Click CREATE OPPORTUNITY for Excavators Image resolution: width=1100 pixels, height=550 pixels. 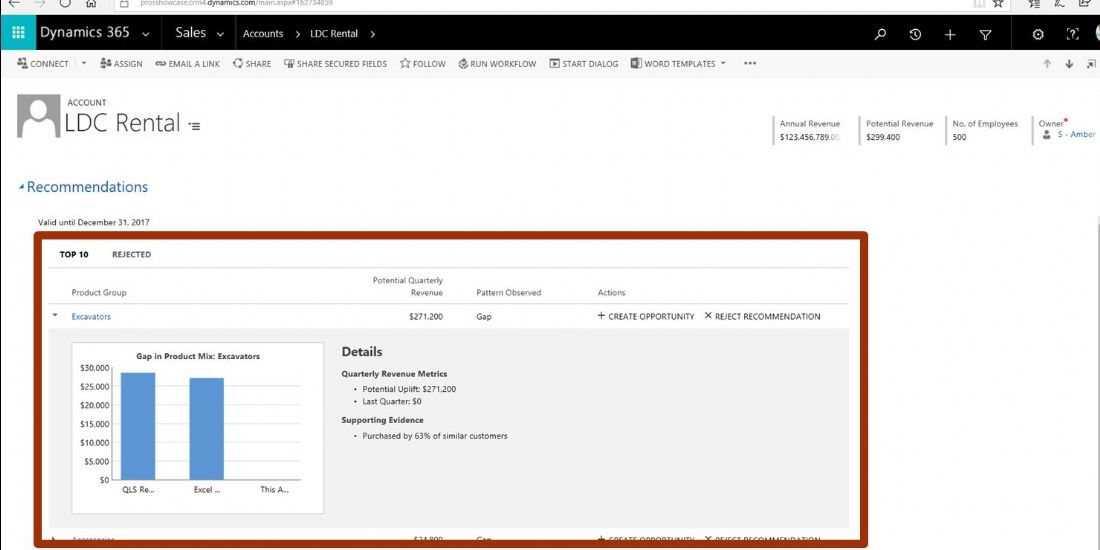(x=645, y=316)
